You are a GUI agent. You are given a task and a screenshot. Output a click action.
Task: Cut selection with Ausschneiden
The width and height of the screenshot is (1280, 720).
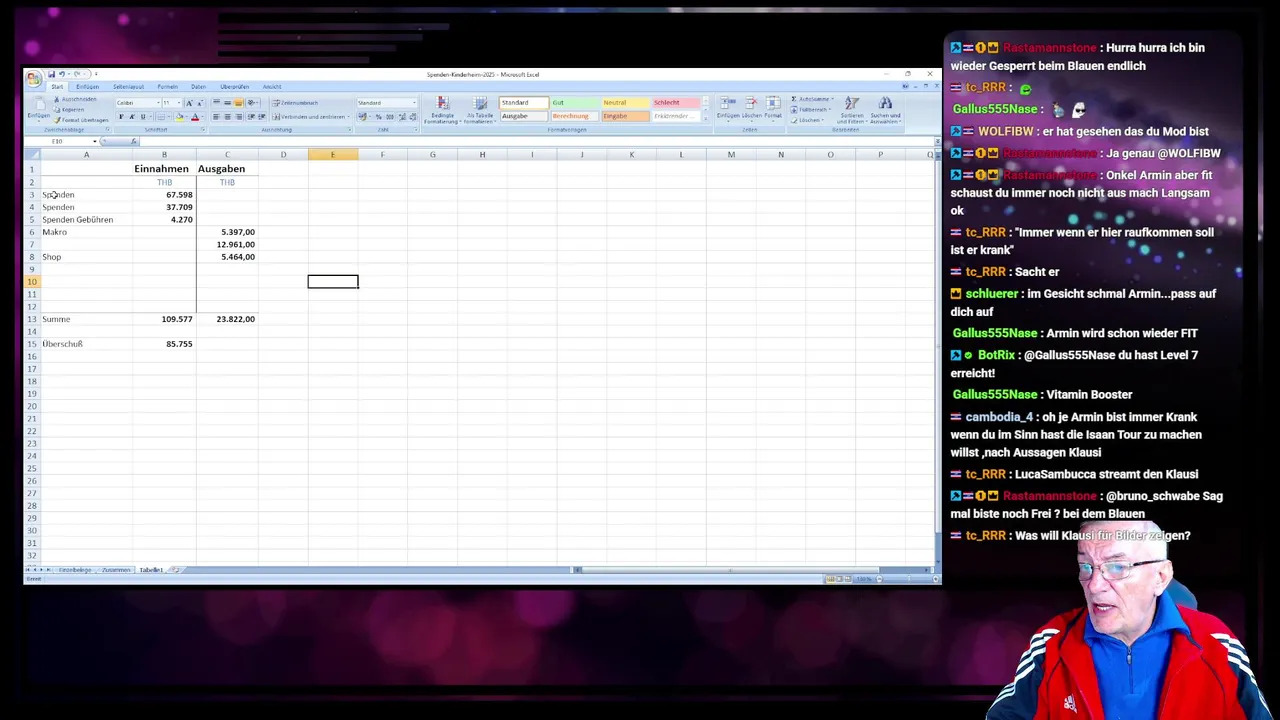tap(76, 99)
